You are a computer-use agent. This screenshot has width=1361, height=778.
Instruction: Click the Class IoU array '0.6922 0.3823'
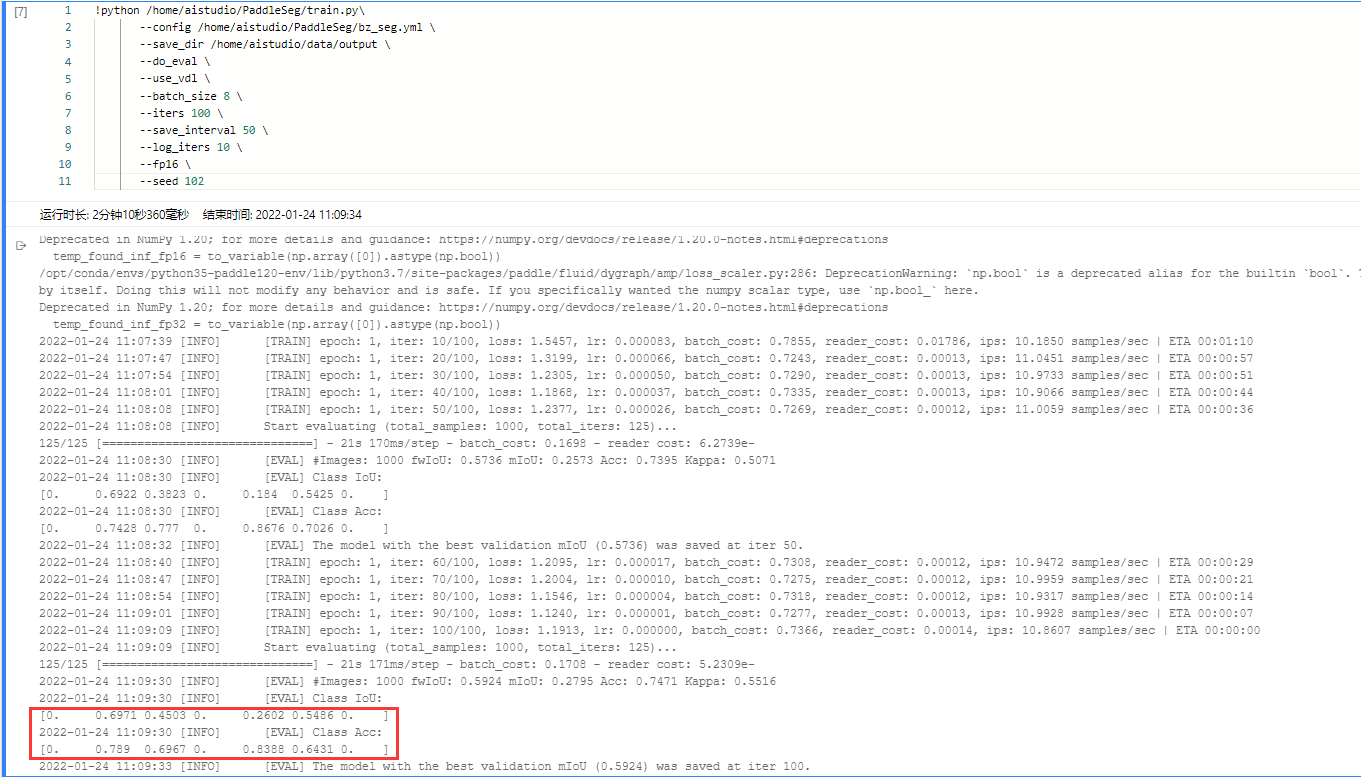tap(214, 494)
